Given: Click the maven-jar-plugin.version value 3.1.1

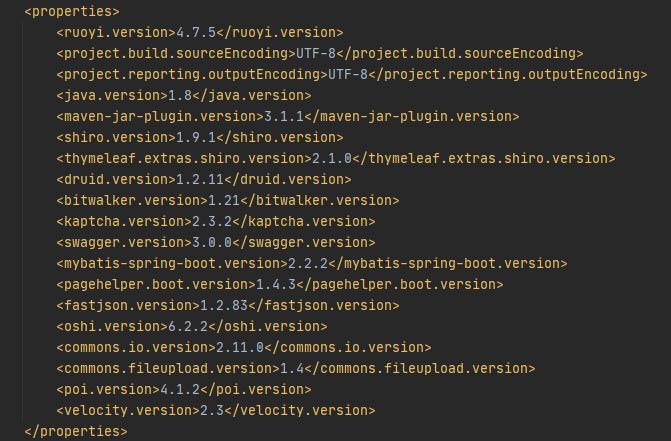Looking at the screenshot, I should [284, 116].
